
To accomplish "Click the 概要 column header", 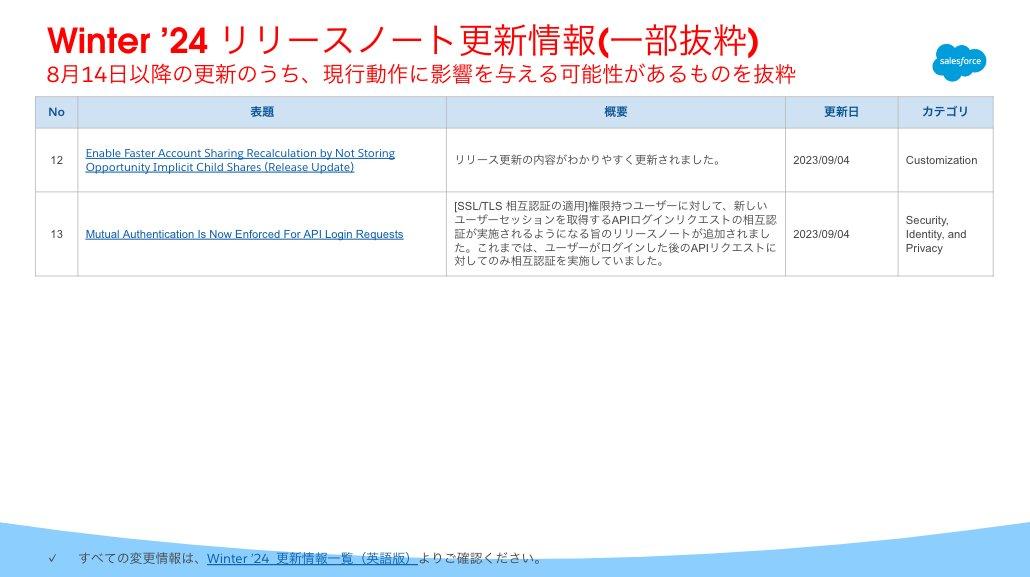I will (x=616, y=112).
